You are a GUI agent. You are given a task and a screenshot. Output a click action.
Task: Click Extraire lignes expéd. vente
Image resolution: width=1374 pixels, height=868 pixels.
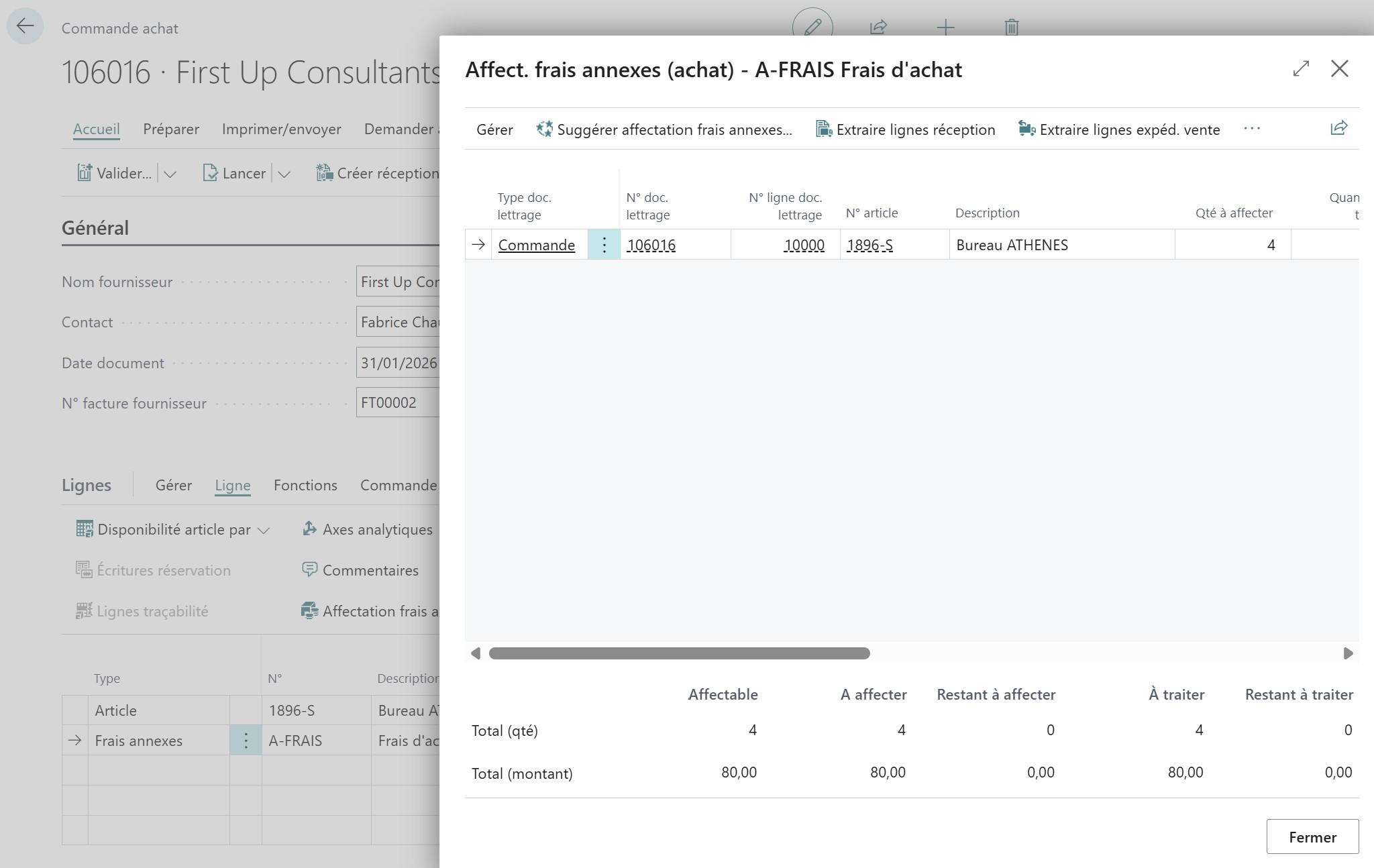[x=1119, y=129]
